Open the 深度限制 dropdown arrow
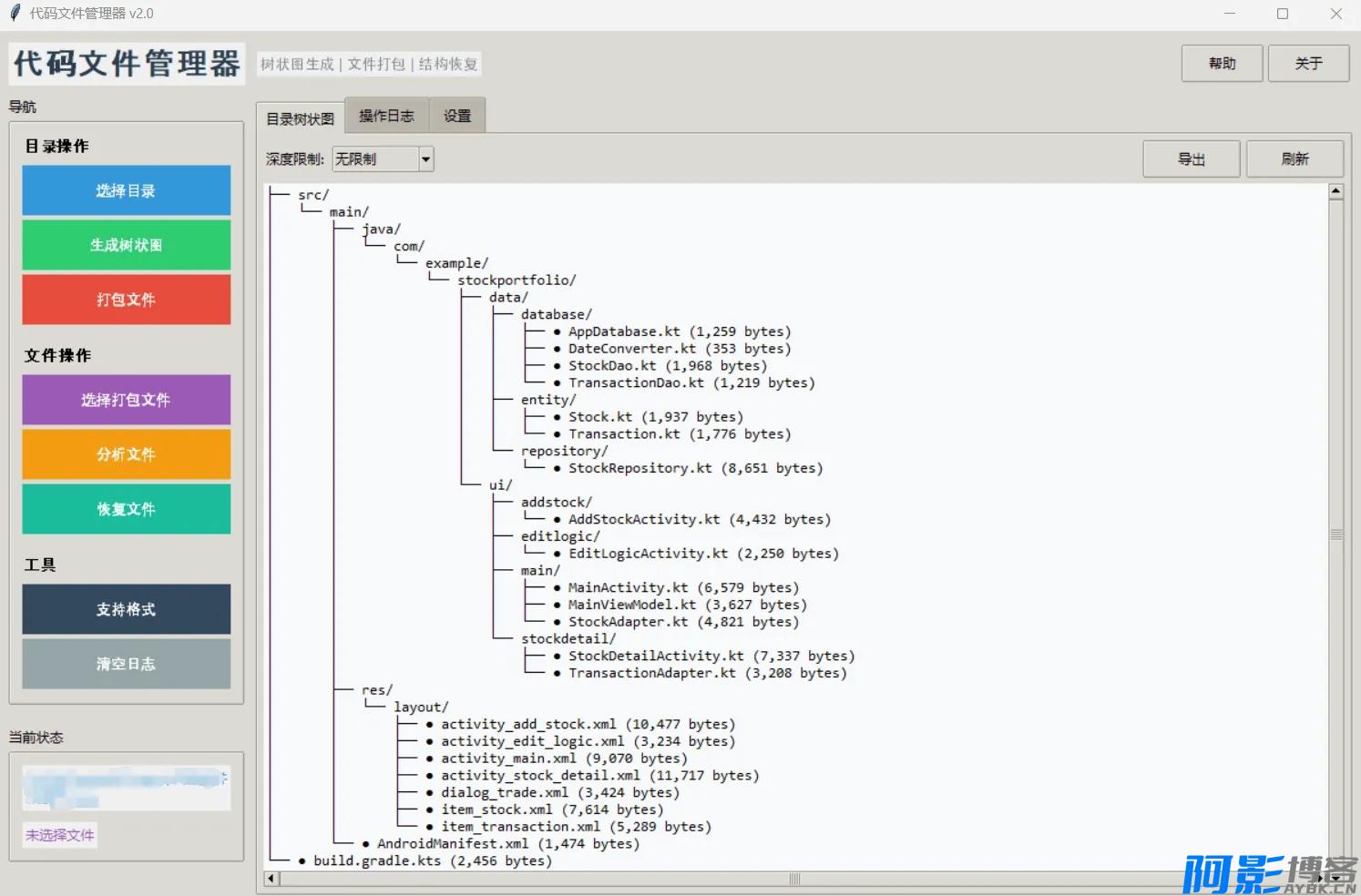This screenshot has height=896, width=1361. click(x=425, y=159)
